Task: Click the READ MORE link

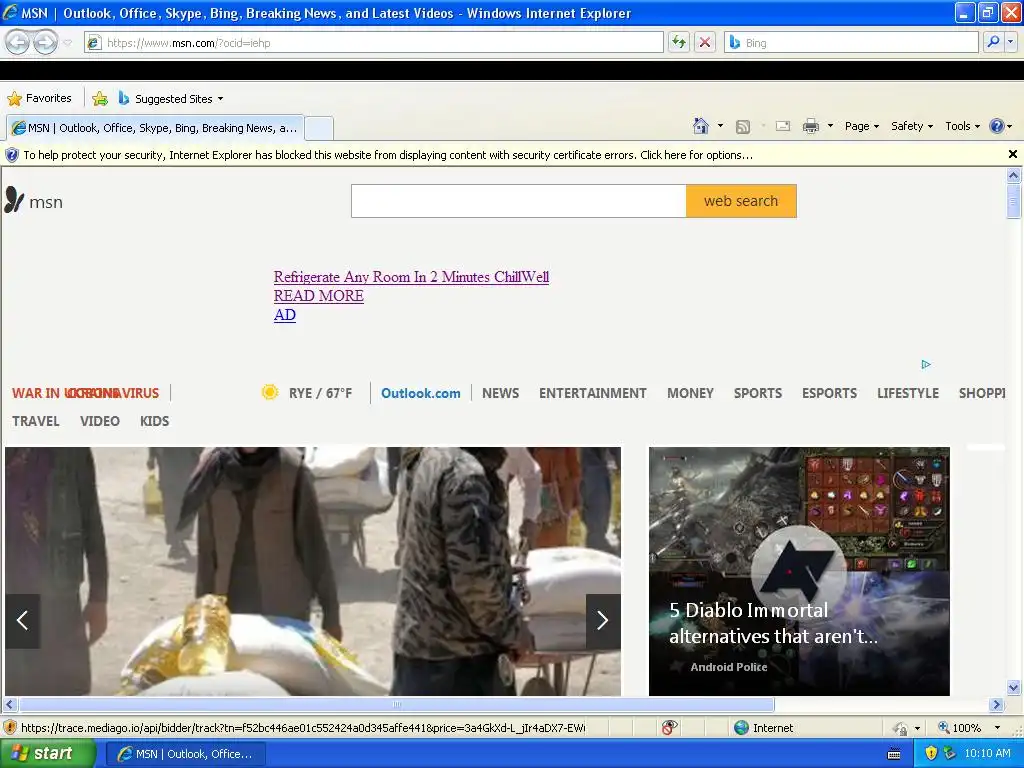Action: click(x=319, y=296)
